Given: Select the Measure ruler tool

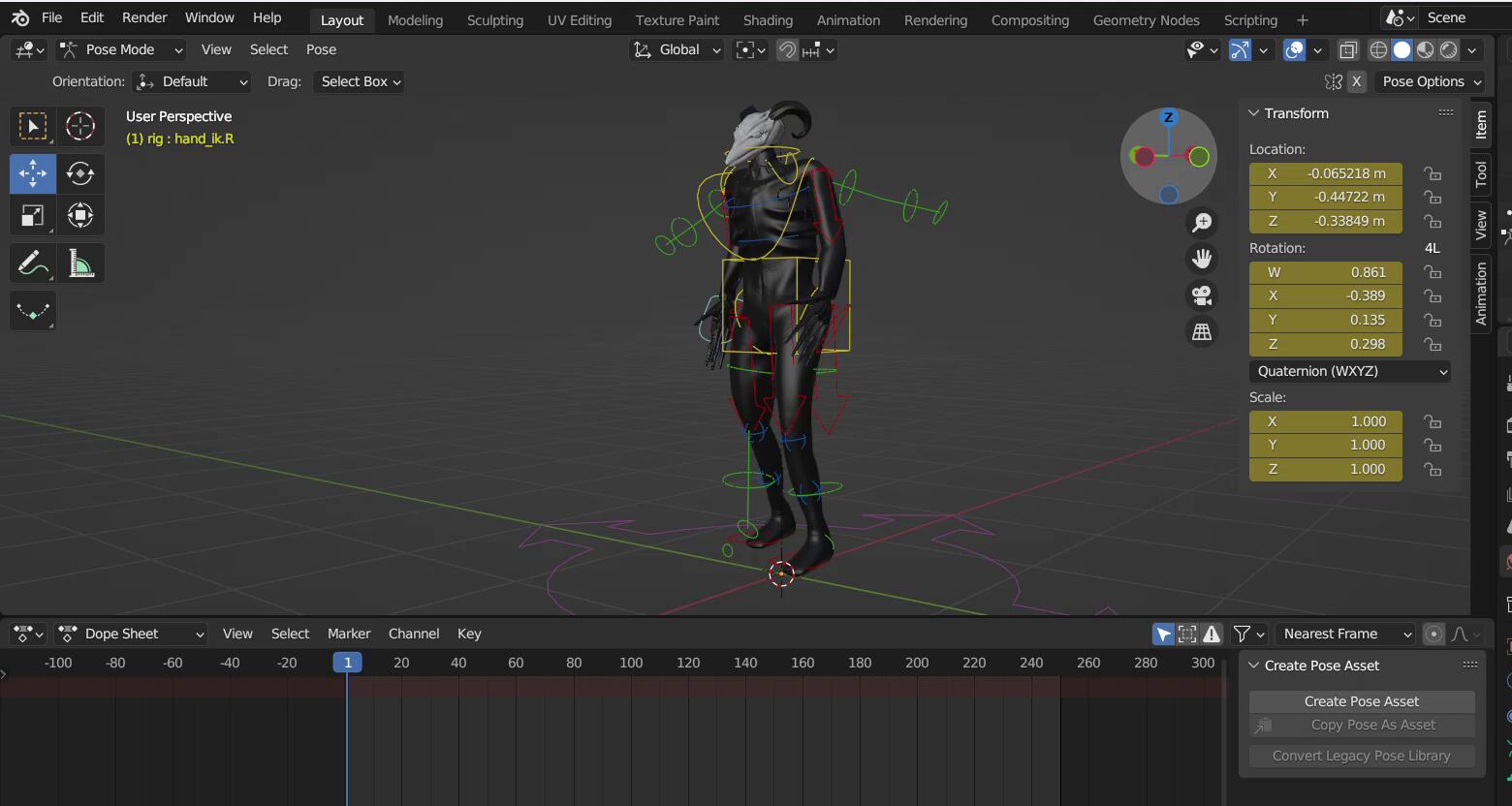Looking at the screenshot, I should (x=80, y=263).
